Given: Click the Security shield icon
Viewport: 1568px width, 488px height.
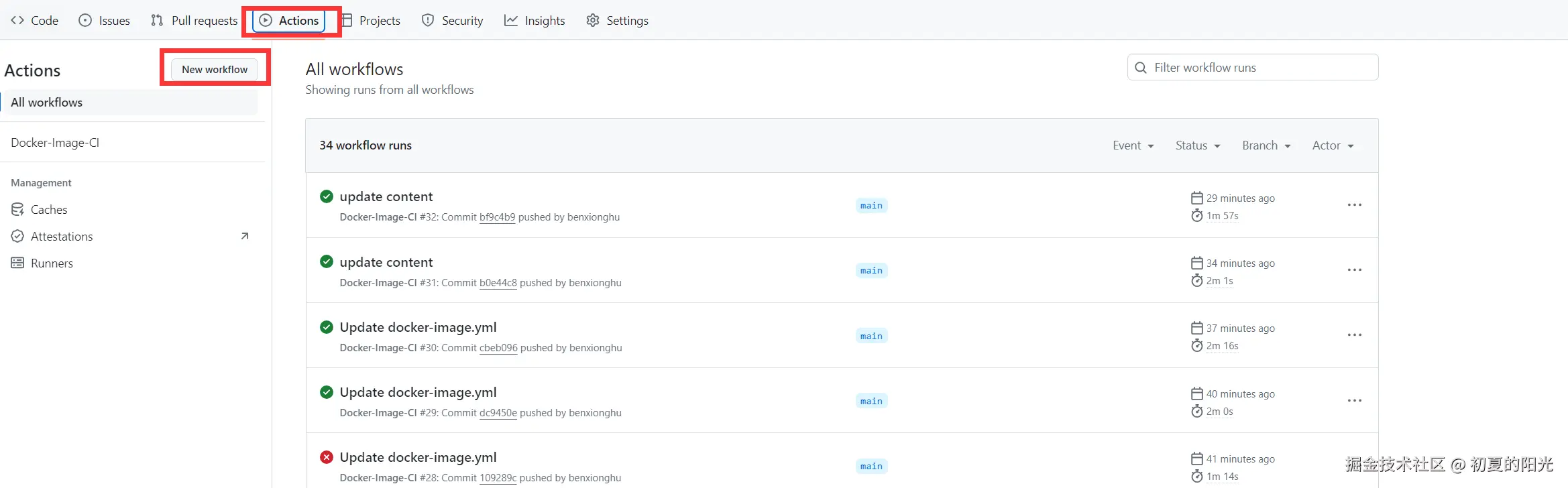Looking at the screenshot, I should coord(428,21).
